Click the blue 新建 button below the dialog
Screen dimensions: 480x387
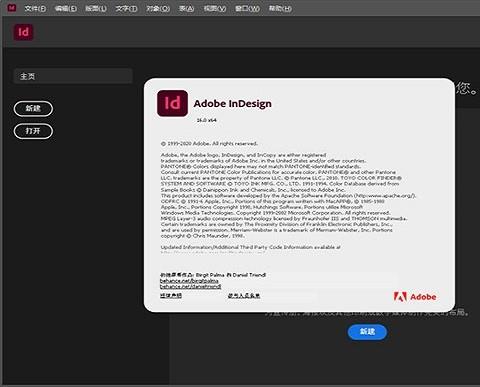[367, 332]
